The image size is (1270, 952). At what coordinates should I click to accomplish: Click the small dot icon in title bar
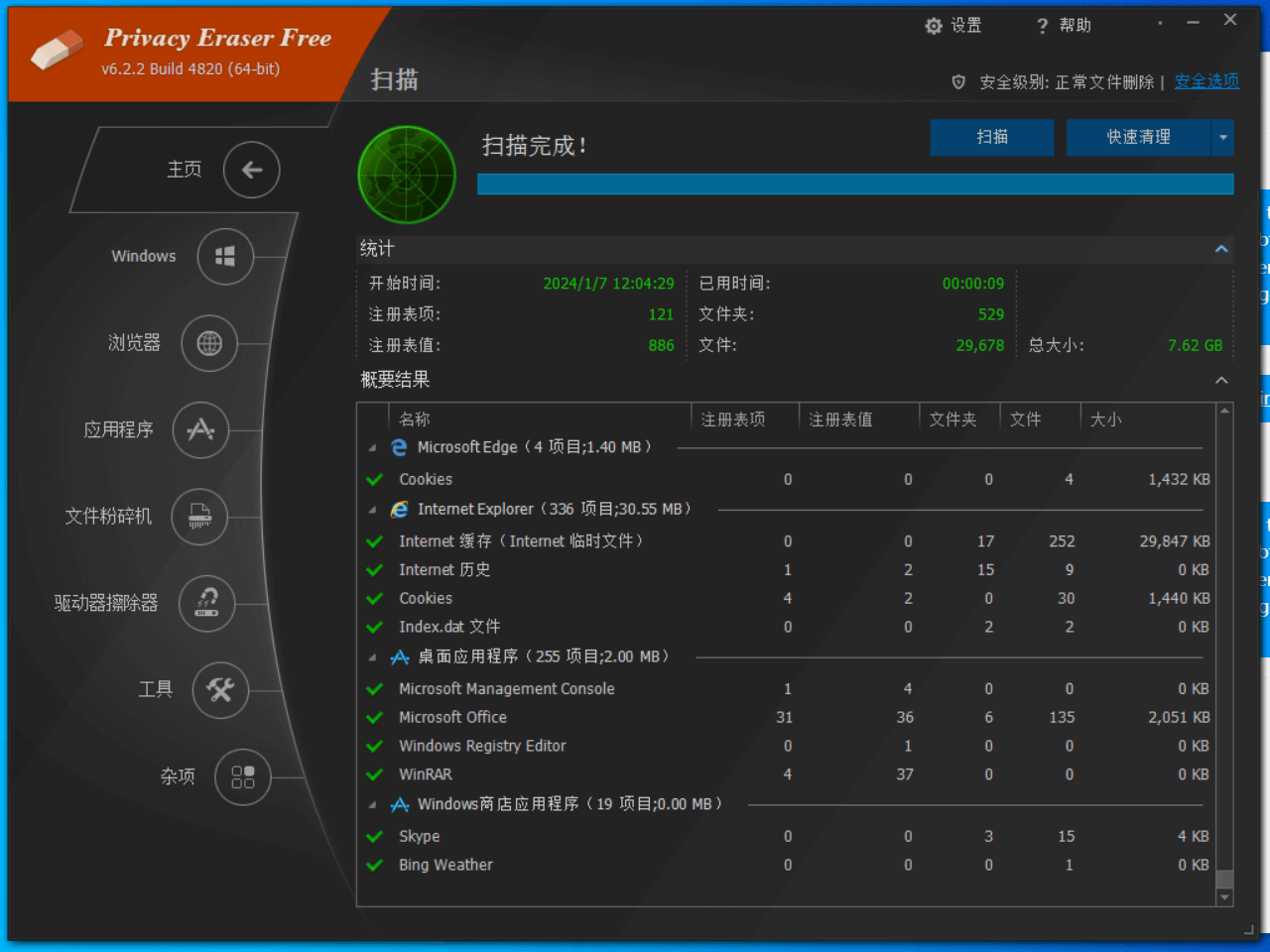(1160, 22)
